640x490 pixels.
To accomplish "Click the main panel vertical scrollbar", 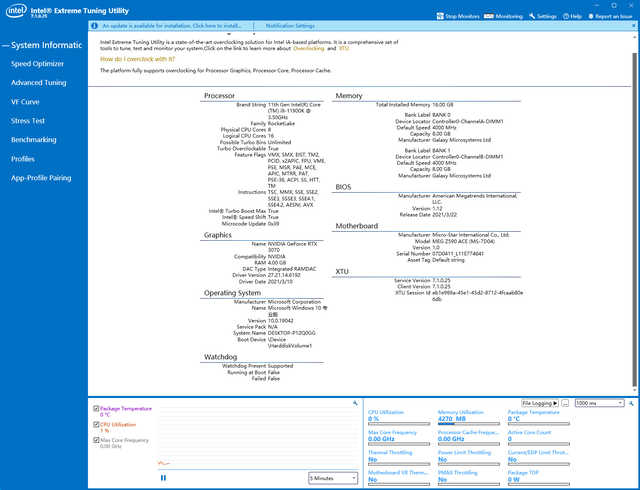I will coord(634,220).
